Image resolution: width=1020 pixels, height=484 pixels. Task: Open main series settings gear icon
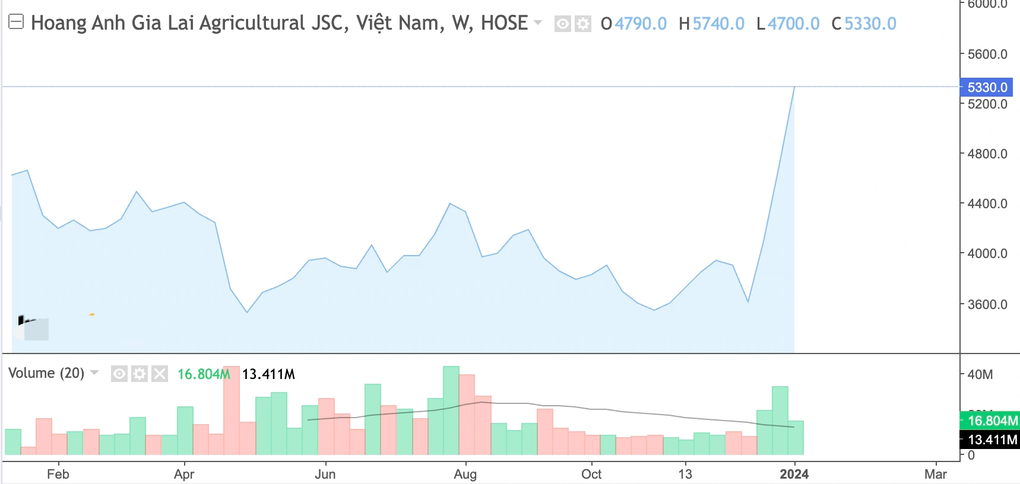(x=582, y=24)
